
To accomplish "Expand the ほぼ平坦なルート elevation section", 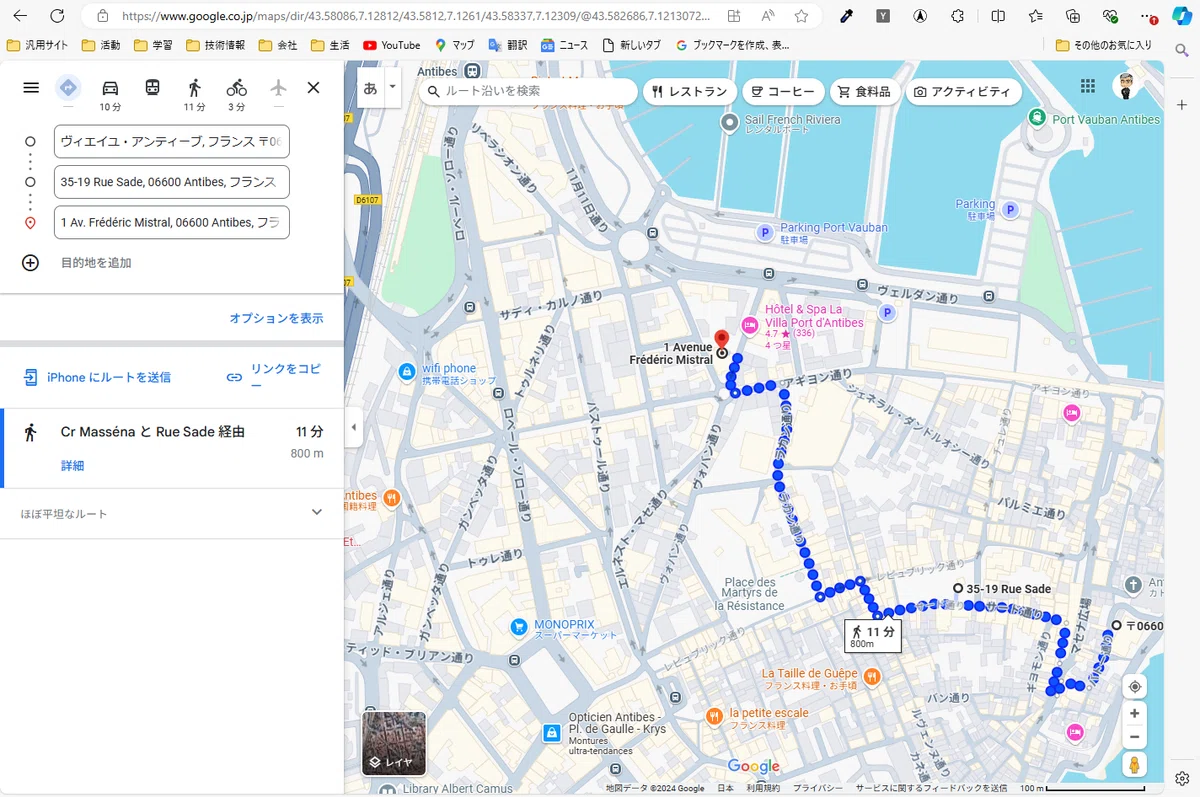I will (172, 513).
